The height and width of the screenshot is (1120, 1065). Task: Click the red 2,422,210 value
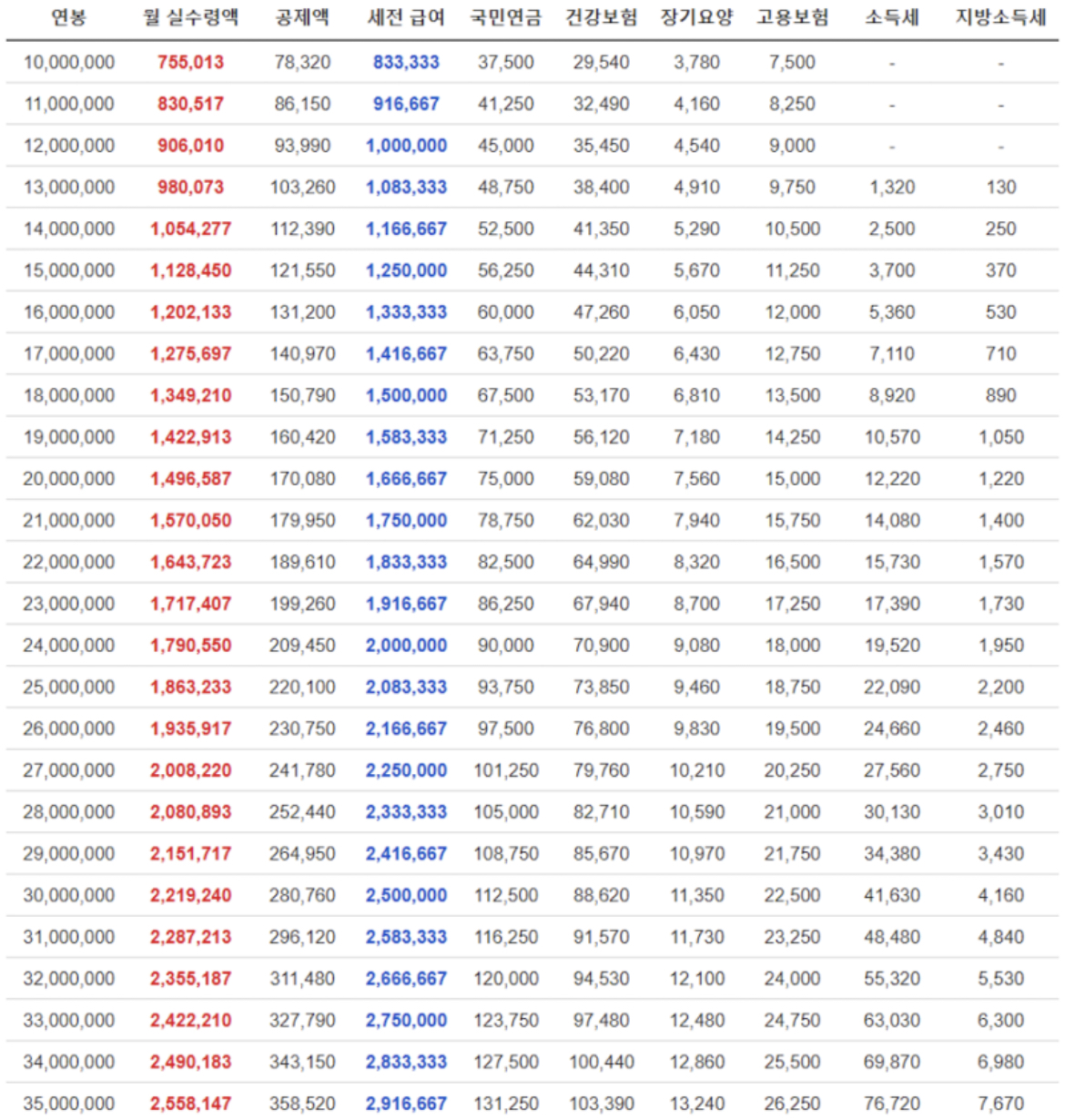tap(190, 1021)
